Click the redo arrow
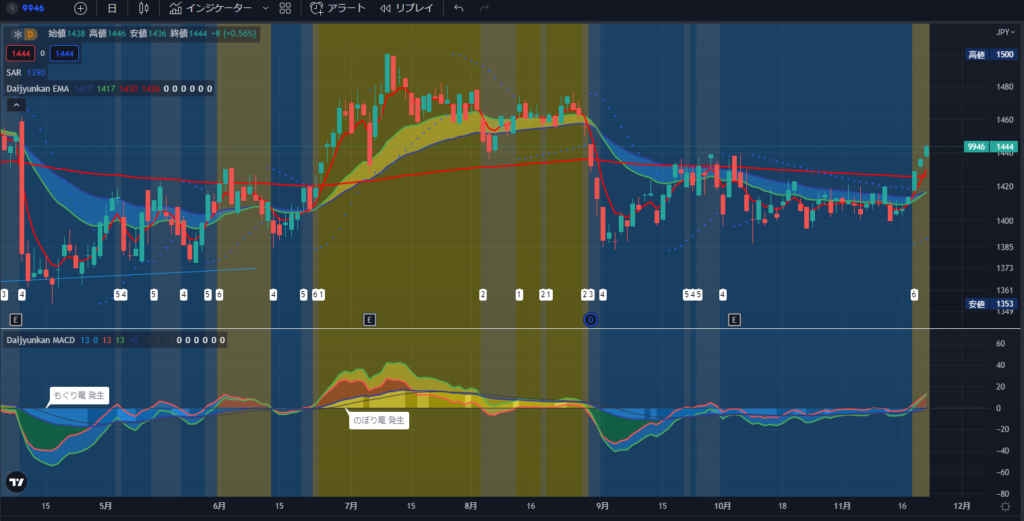This screenshot has height=521, width=1024. (485, 8)
